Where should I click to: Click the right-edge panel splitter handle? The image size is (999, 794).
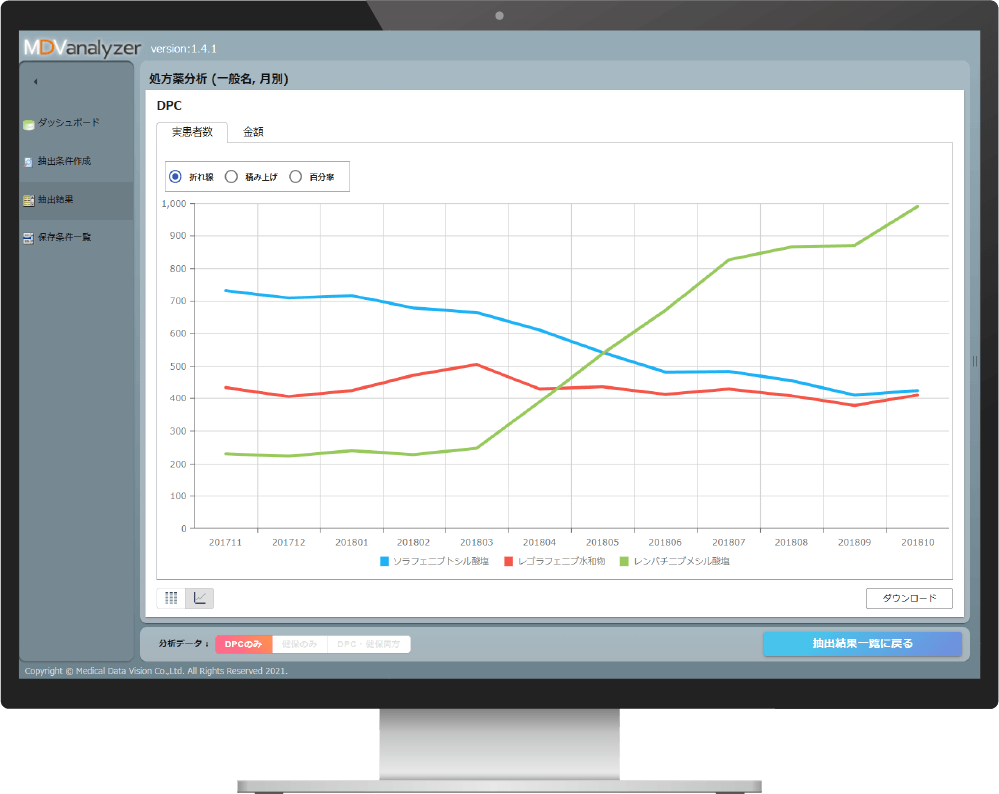[x=975, y=361]
